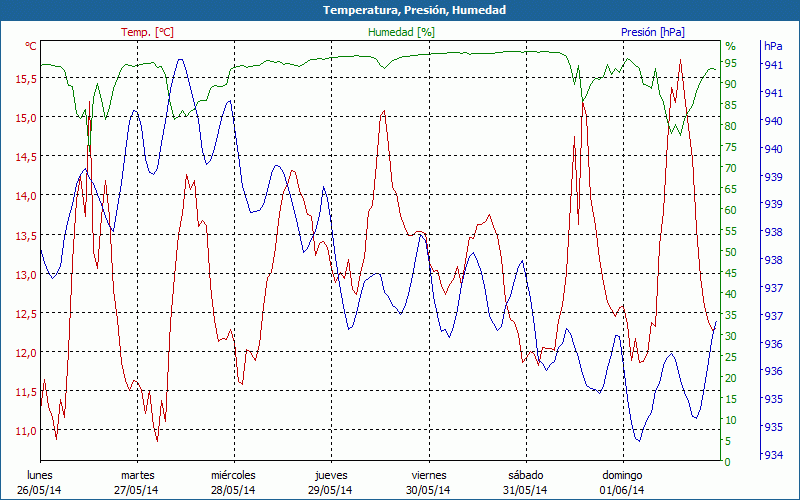This screenshot has height=500, width=800.
Task: Click the date 31/05/14 on the axis
Action: tap(525, 490)
